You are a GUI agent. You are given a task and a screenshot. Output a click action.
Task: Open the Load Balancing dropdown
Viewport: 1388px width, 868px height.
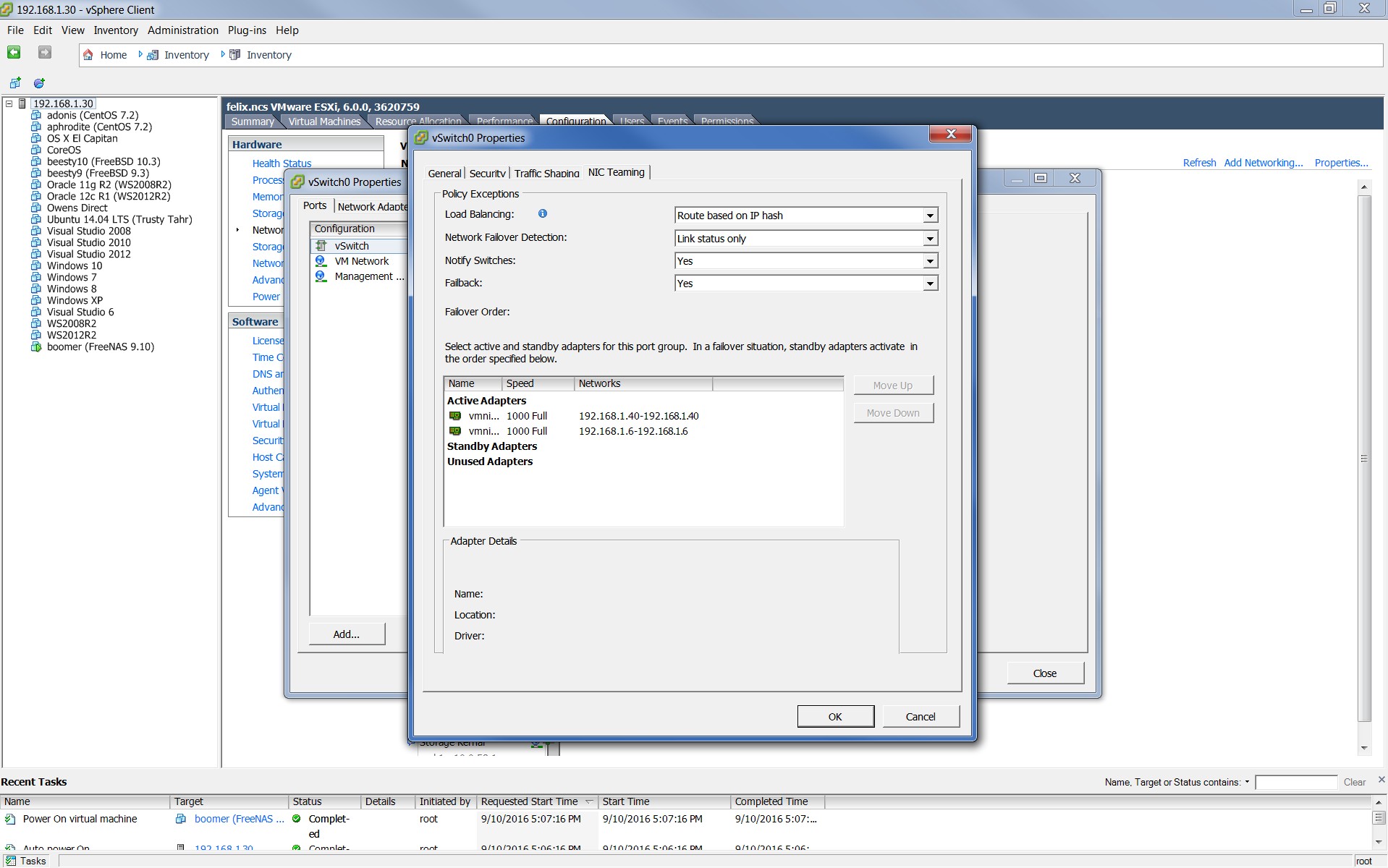point(930,216)
